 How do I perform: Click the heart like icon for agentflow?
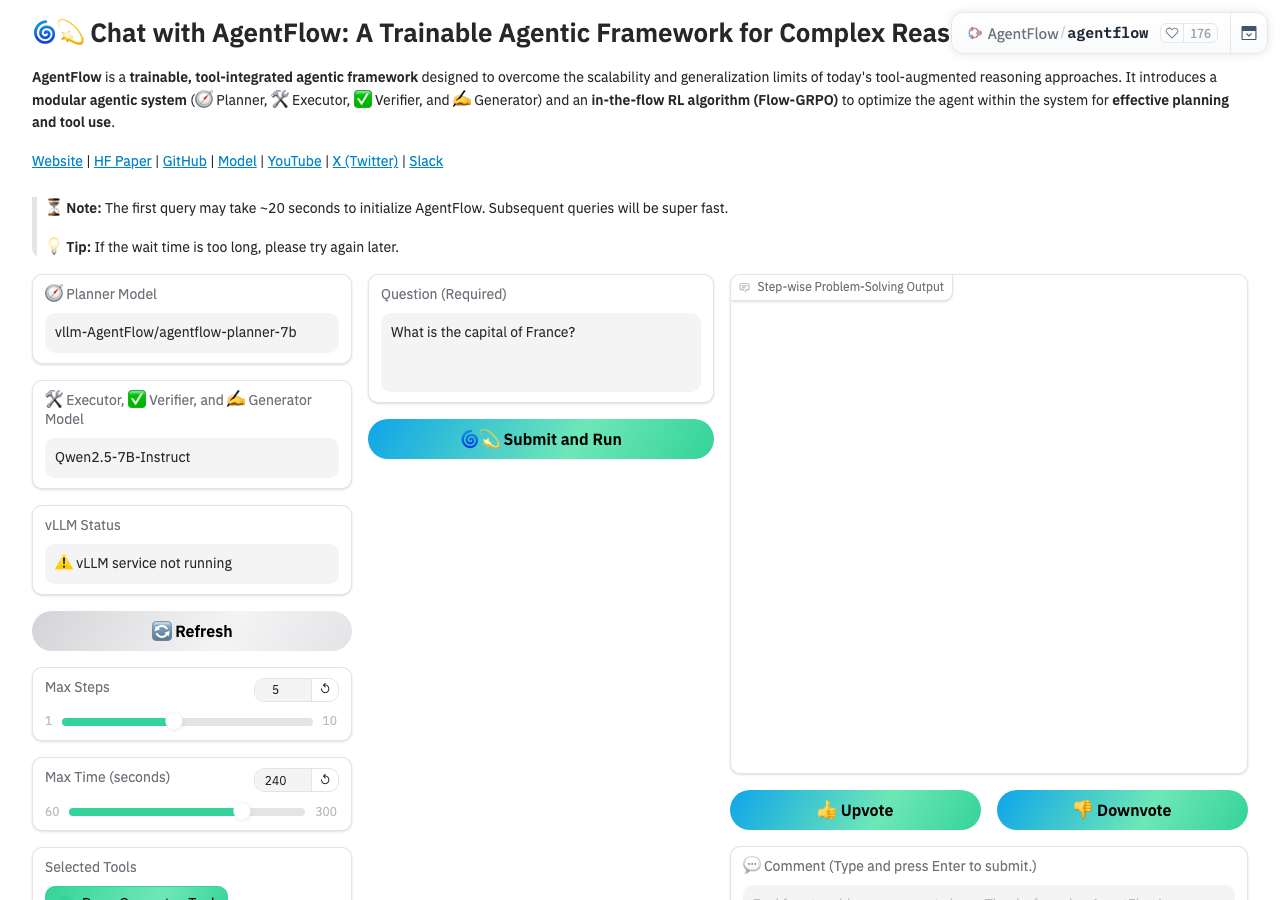pyautogui.click(x=1172, y=33)
